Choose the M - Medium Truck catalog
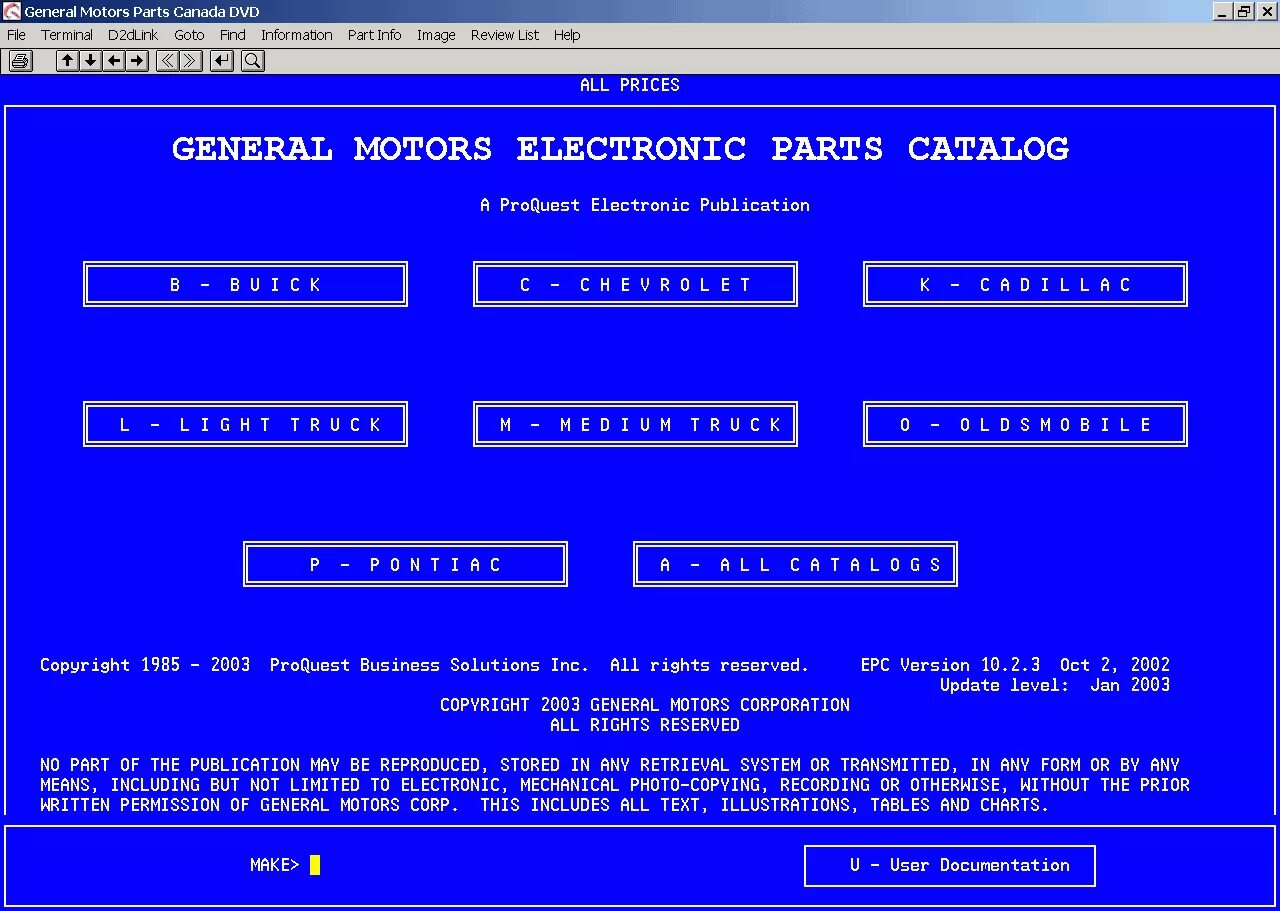 (635, 424)
